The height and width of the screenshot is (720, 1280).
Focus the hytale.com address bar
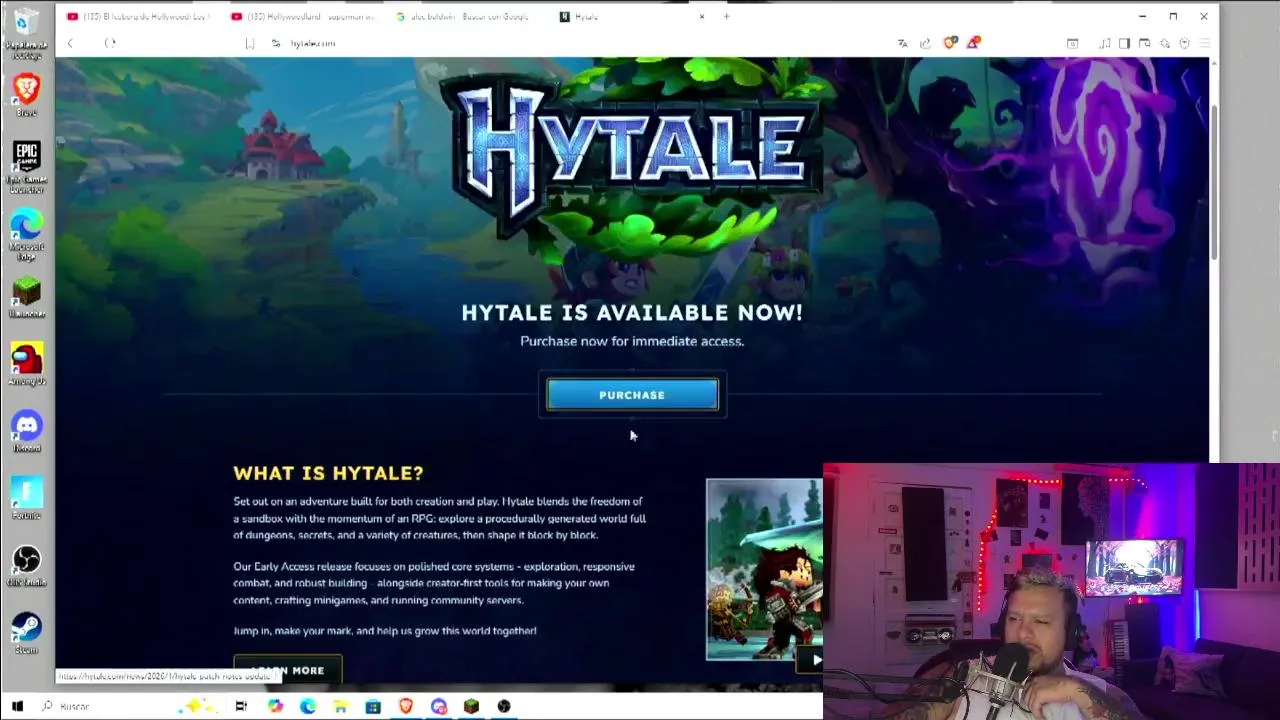[580, 43]
